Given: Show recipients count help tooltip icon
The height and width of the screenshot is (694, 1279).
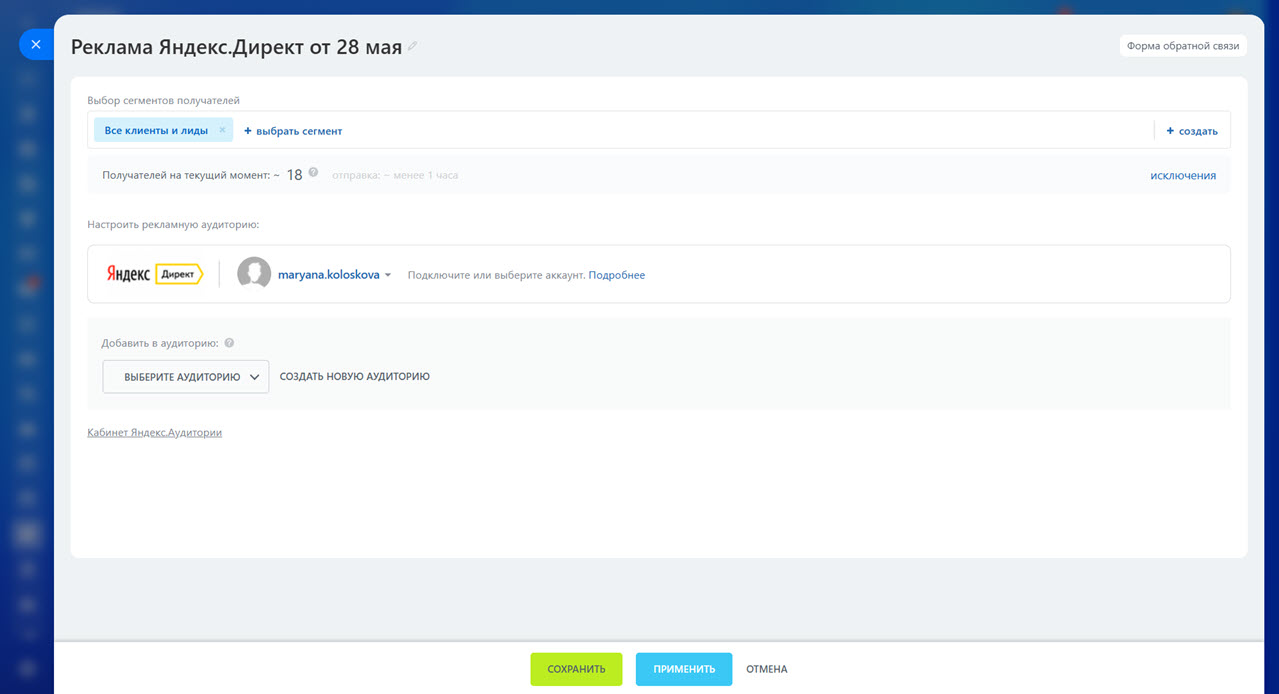Looking at the screenshot, I should click(x=313, y=173).
